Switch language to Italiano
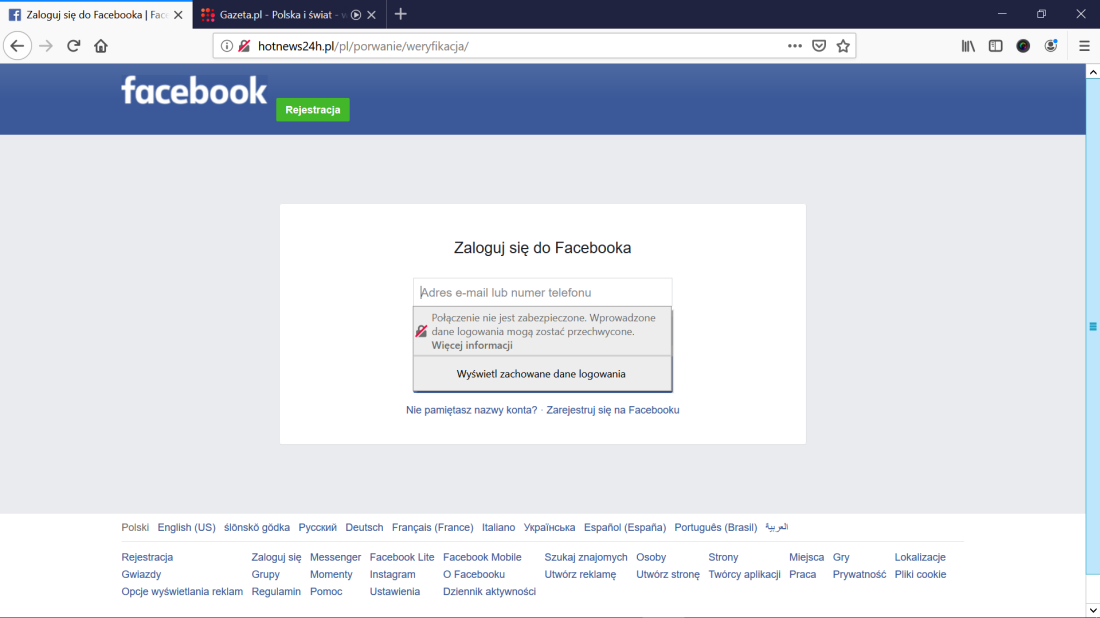Viewport: 1100px width, 618px height. click(x=498, y=528)
